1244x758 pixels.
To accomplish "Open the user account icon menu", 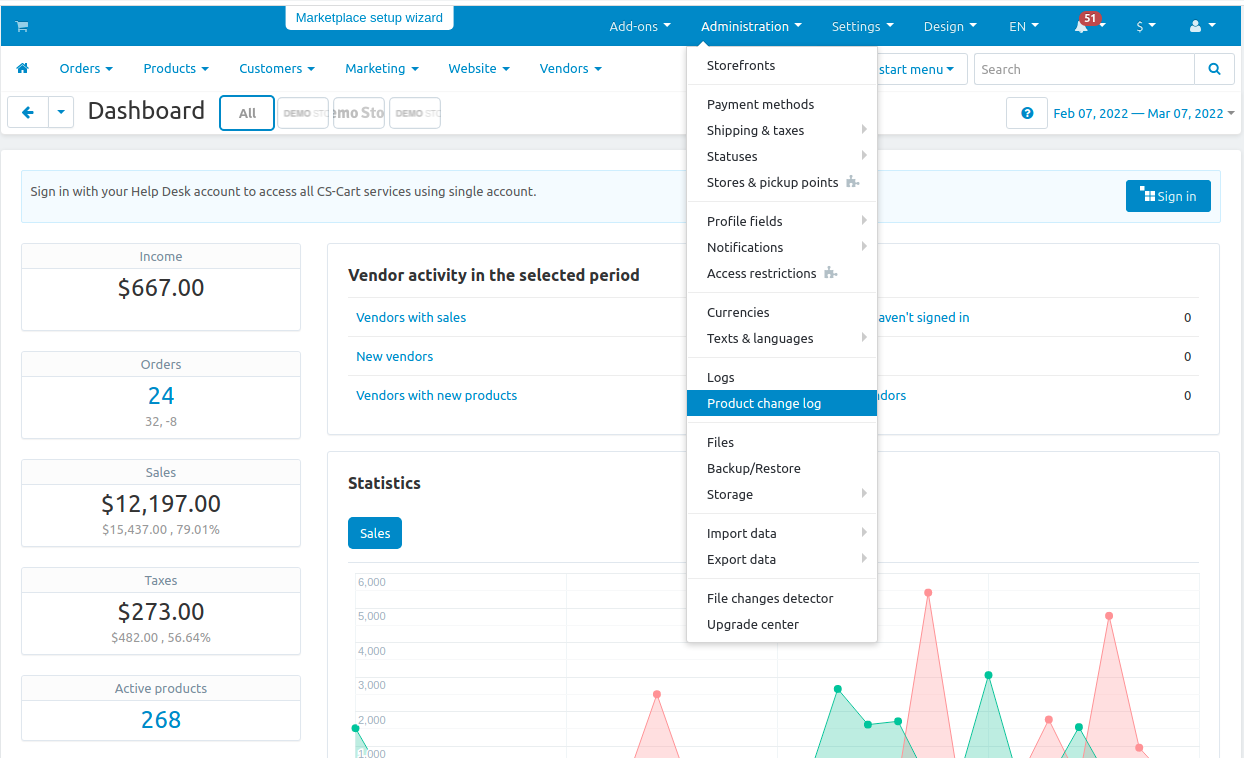I will [x=1203, y=26].
